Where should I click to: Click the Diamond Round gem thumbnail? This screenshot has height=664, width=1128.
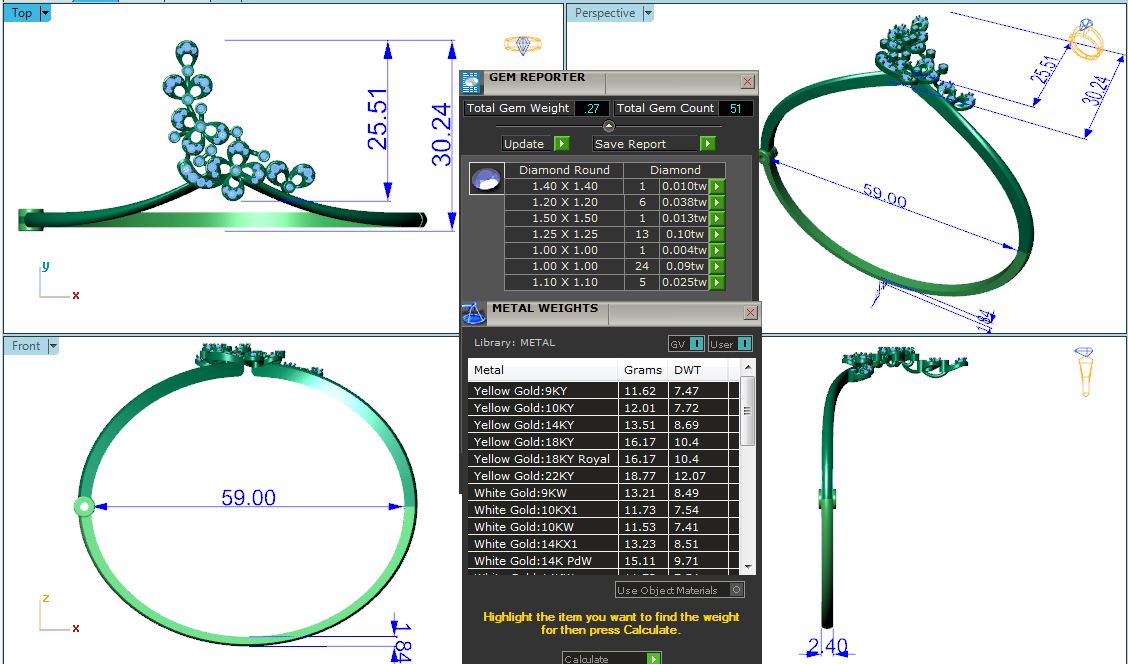[486, 180]
